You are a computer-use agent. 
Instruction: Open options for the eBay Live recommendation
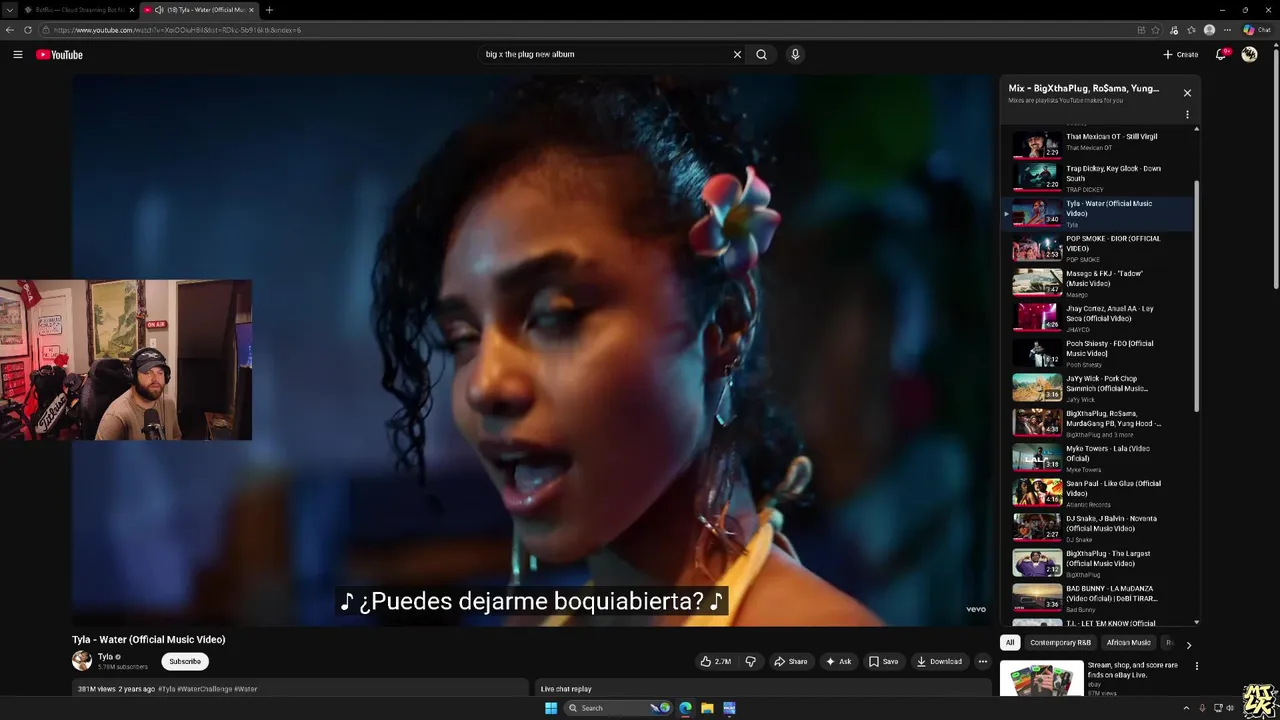coord(1196,666)
